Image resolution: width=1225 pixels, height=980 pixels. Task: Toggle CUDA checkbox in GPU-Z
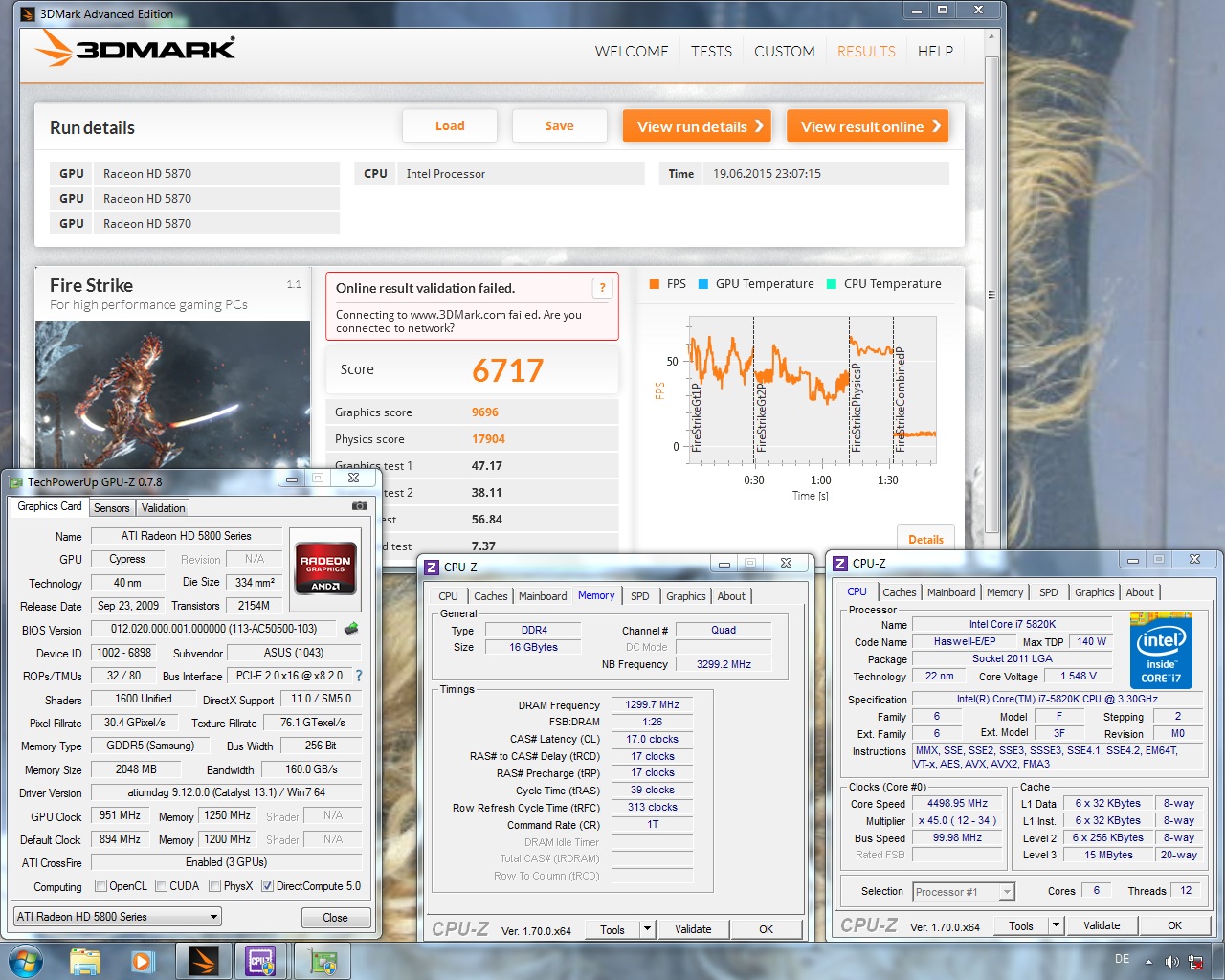(x=161, y=886)
